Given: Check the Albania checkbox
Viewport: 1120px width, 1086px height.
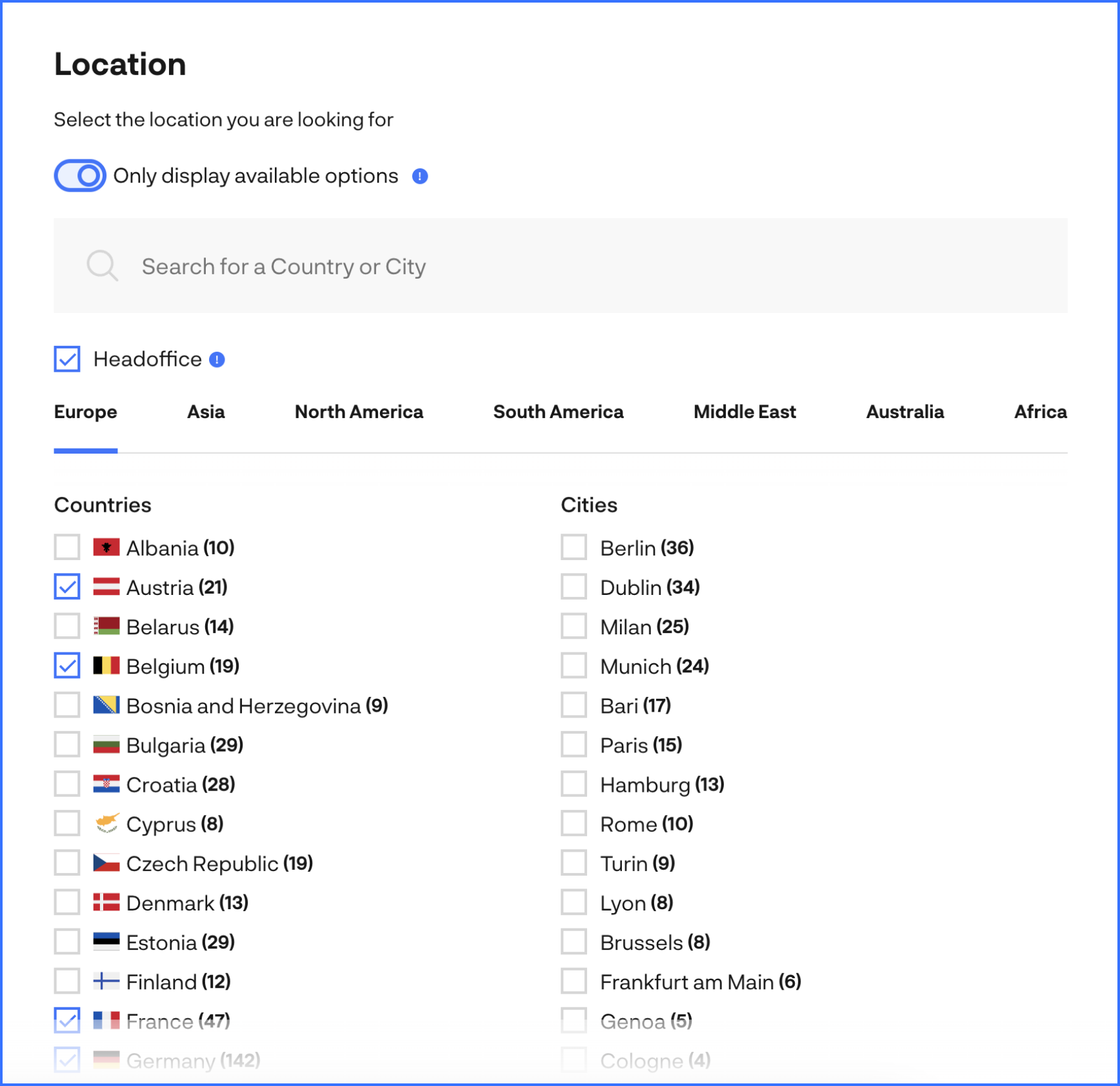Looking at the screenshot, I should 67,547.
